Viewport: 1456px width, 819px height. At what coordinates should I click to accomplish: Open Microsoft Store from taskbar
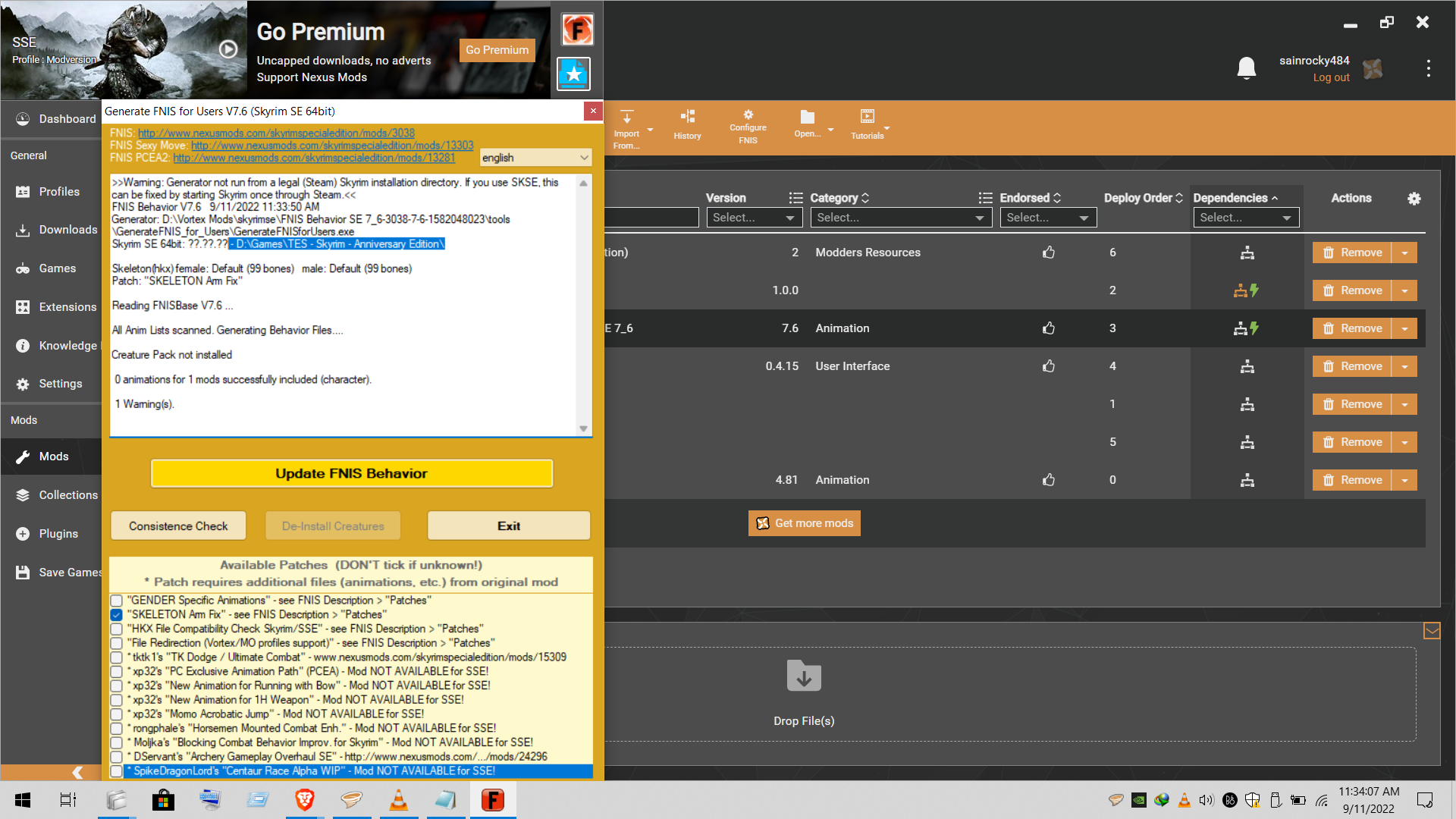click(163, 800)
